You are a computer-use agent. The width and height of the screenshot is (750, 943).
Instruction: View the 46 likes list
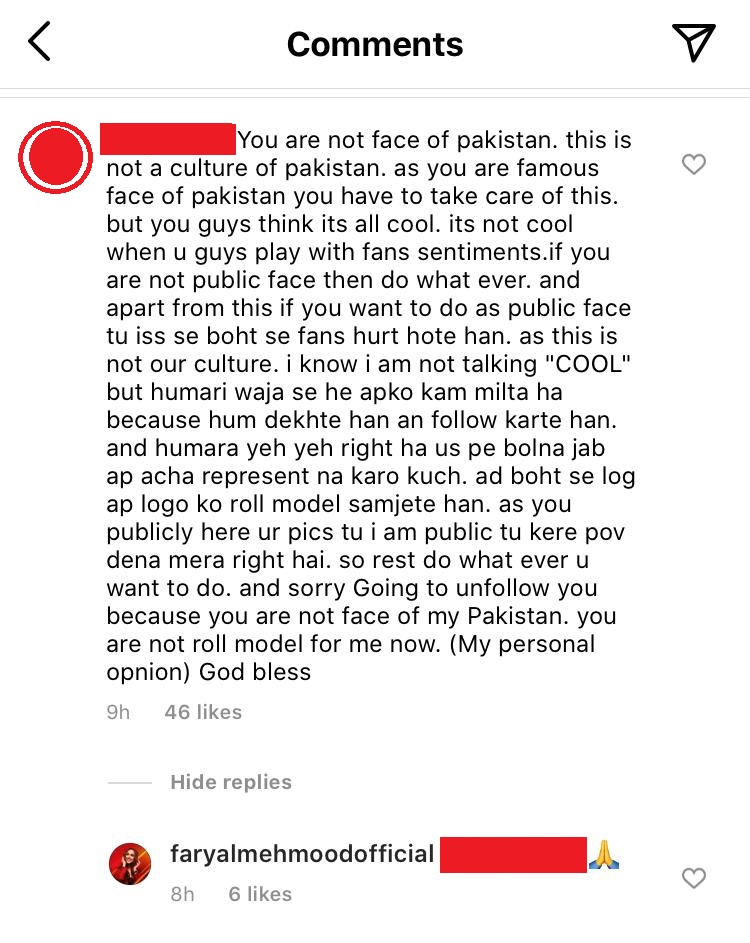tap(203, 712)
